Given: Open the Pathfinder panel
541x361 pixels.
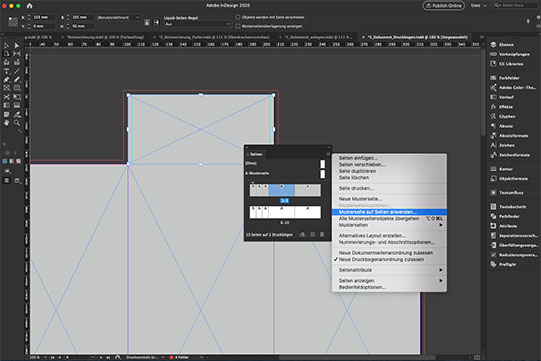Looking at the screenshot, I should (505, 216).
